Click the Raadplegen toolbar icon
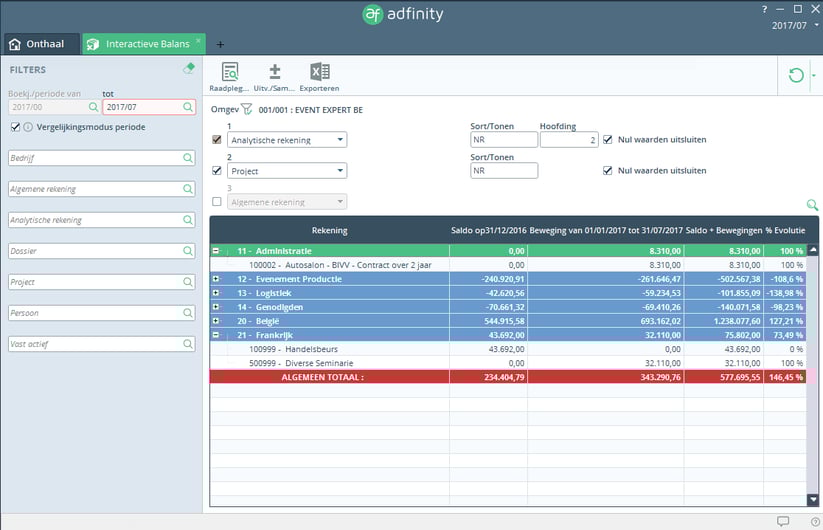The height and width of the screenshot is (530, 823). point(230,73)
